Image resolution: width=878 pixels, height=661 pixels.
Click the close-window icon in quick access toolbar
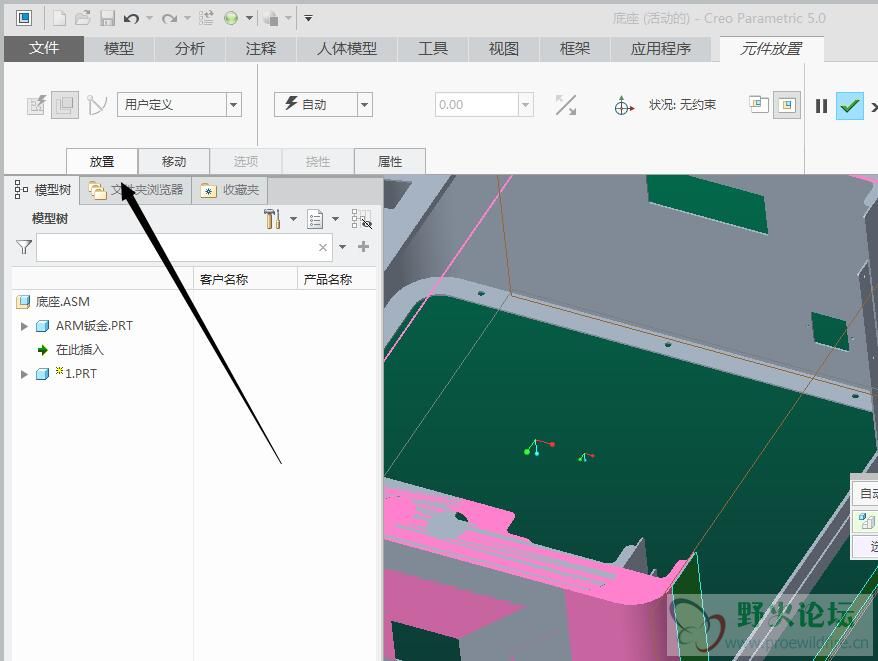coord(271,18)
